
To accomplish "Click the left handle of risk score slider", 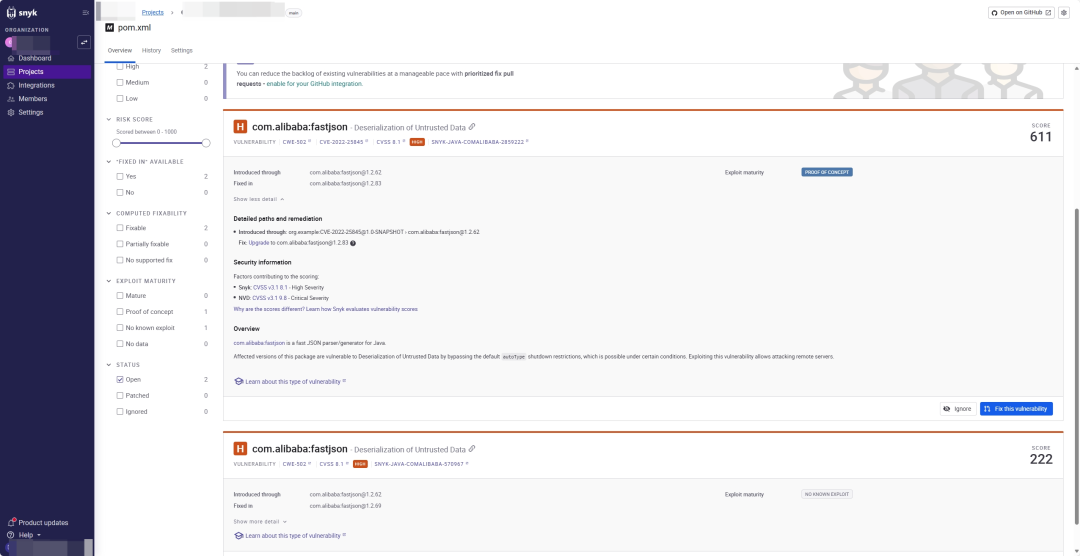I will coord(116,143).
